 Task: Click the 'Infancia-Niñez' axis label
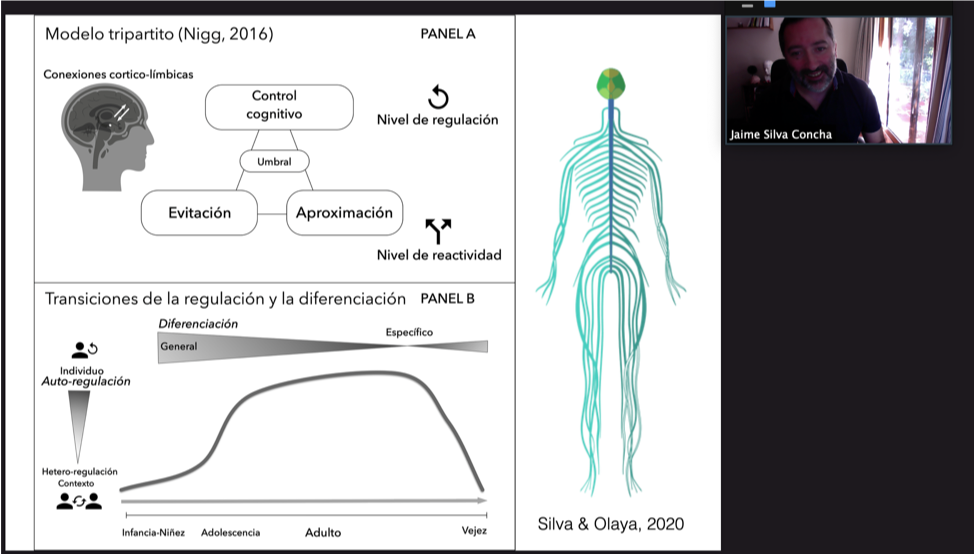(153, 532)
